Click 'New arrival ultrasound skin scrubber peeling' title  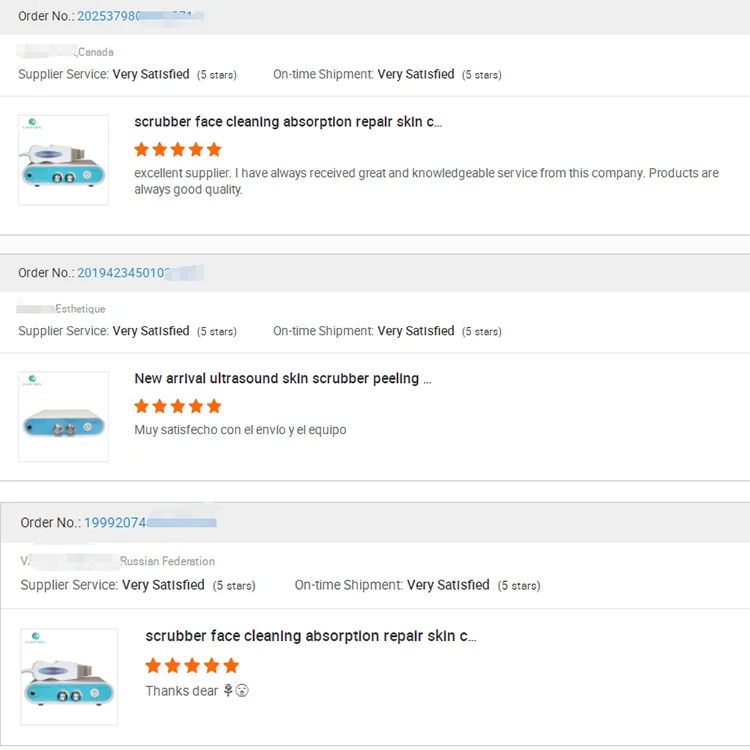(283, 378)
